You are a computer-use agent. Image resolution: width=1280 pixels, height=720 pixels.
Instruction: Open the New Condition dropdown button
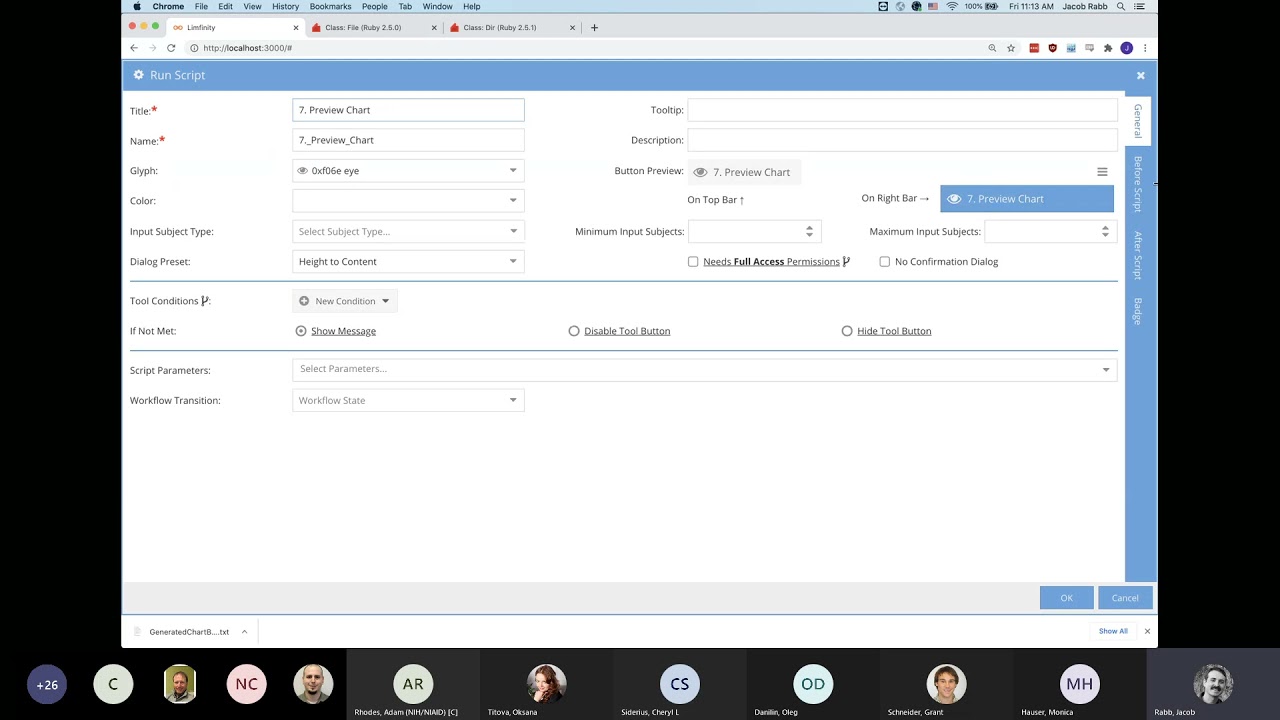345,301
